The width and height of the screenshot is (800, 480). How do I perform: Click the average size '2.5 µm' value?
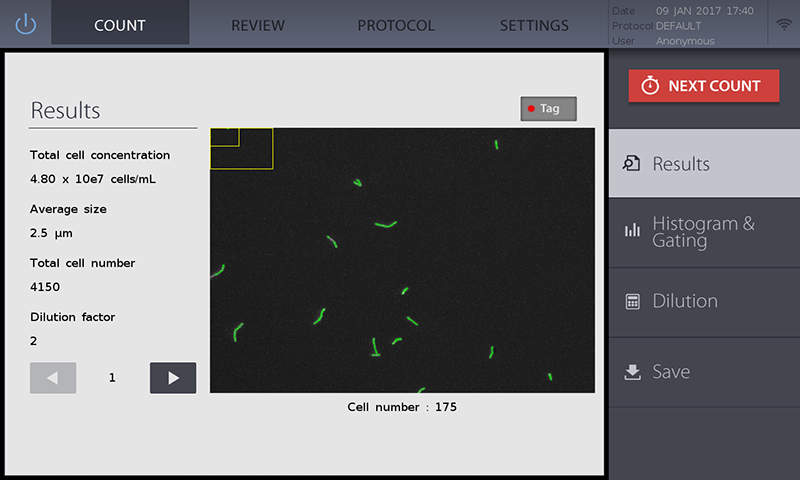51,233
